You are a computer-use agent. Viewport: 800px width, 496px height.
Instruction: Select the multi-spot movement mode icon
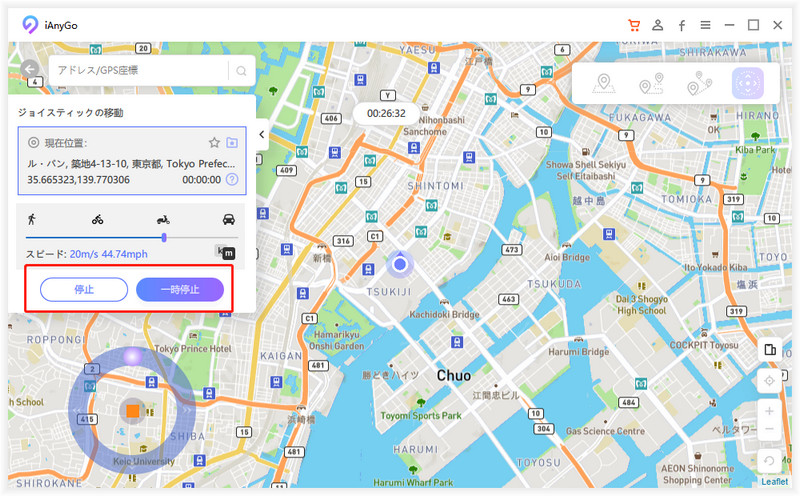(x=699, y=83)
